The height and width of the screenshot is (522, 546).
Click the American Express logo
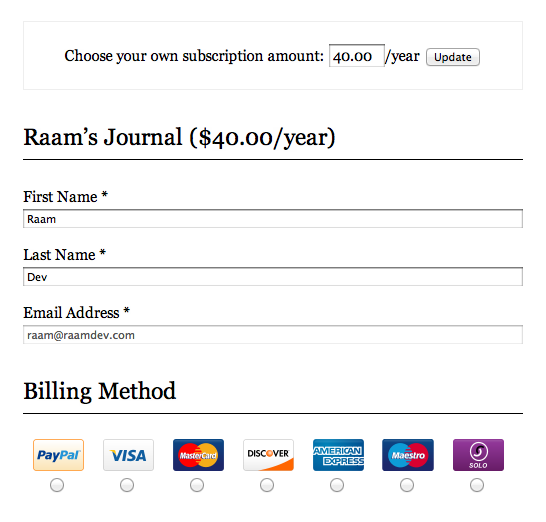click(x=338, y=455)
